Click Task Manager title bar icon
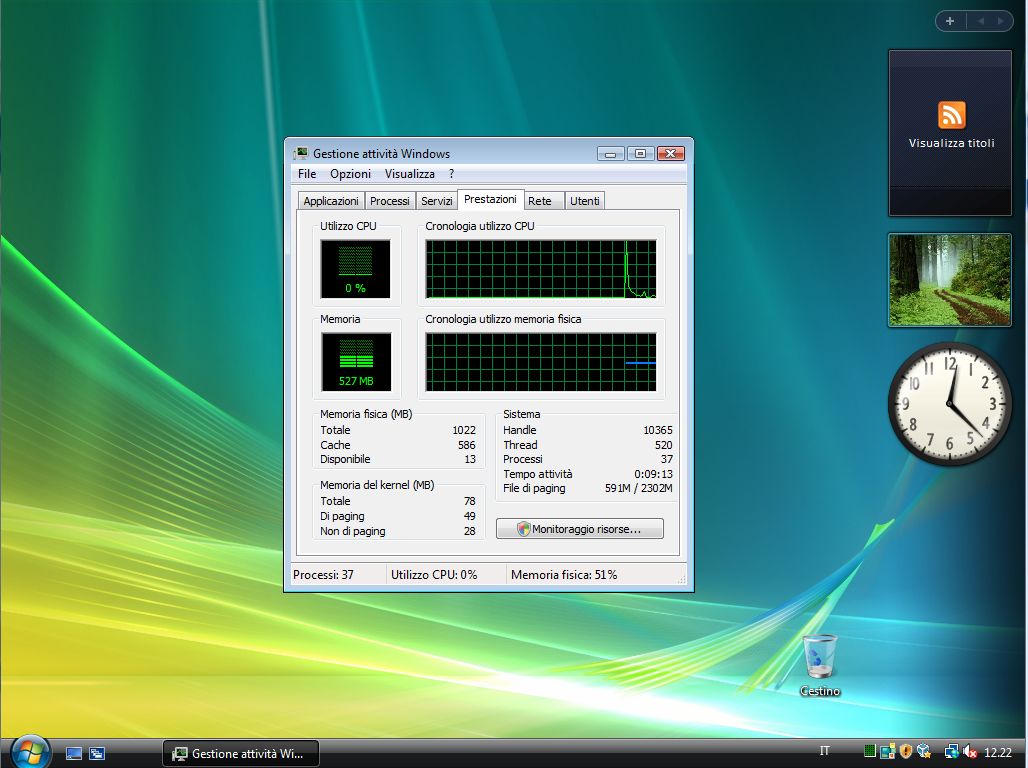 tap(301, 153)
